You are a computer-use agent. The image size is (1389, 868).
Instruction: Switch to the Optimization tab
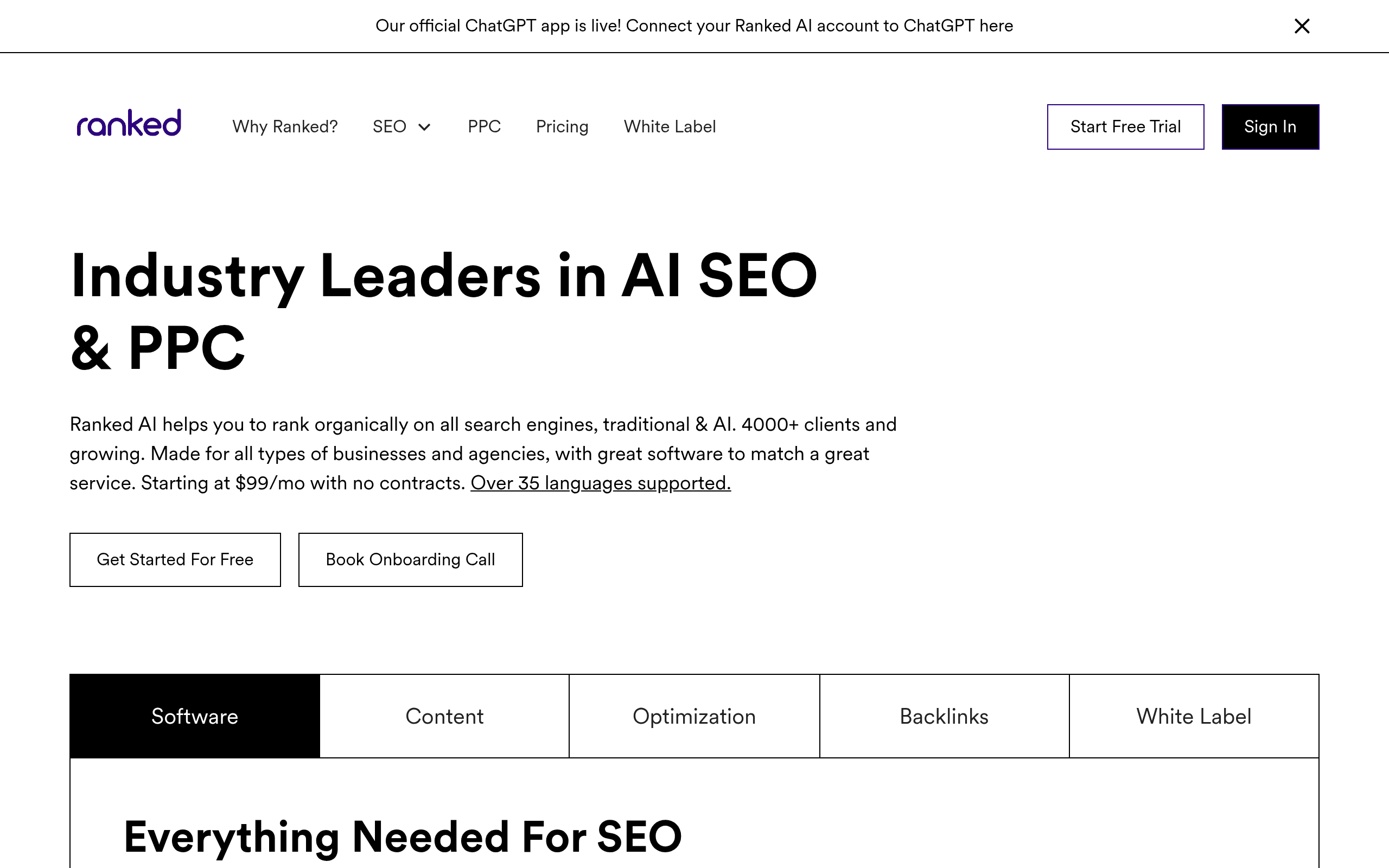tap(694, 716)
